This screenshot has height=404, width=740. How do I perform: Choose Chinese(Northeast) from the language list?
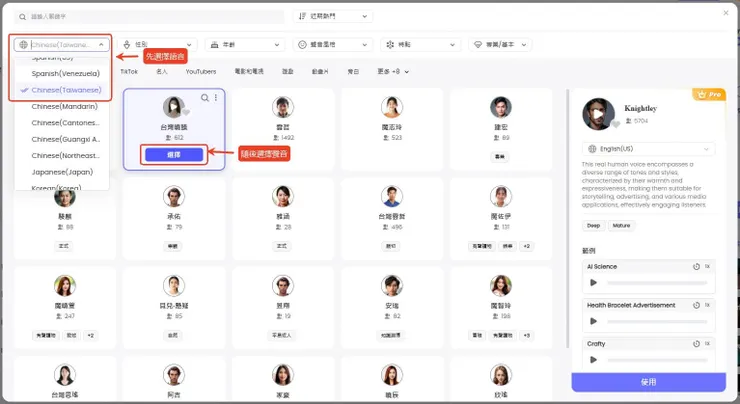point(62,155)
